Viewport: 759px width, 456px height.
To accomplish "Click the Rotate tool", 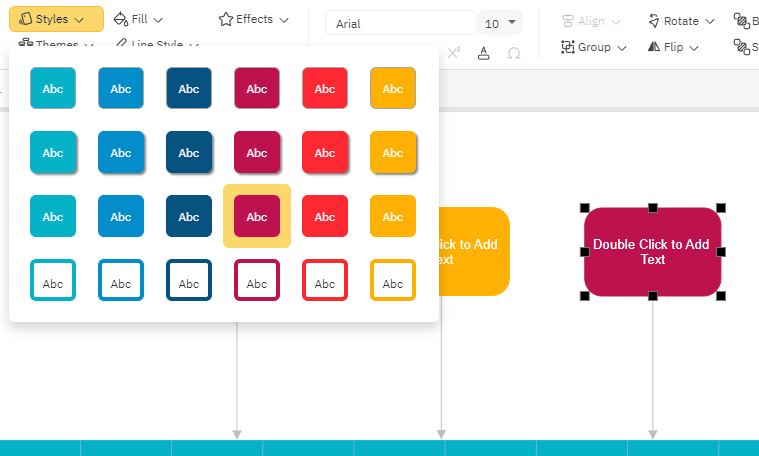I will pyautogui.click(x=681, y=21).
